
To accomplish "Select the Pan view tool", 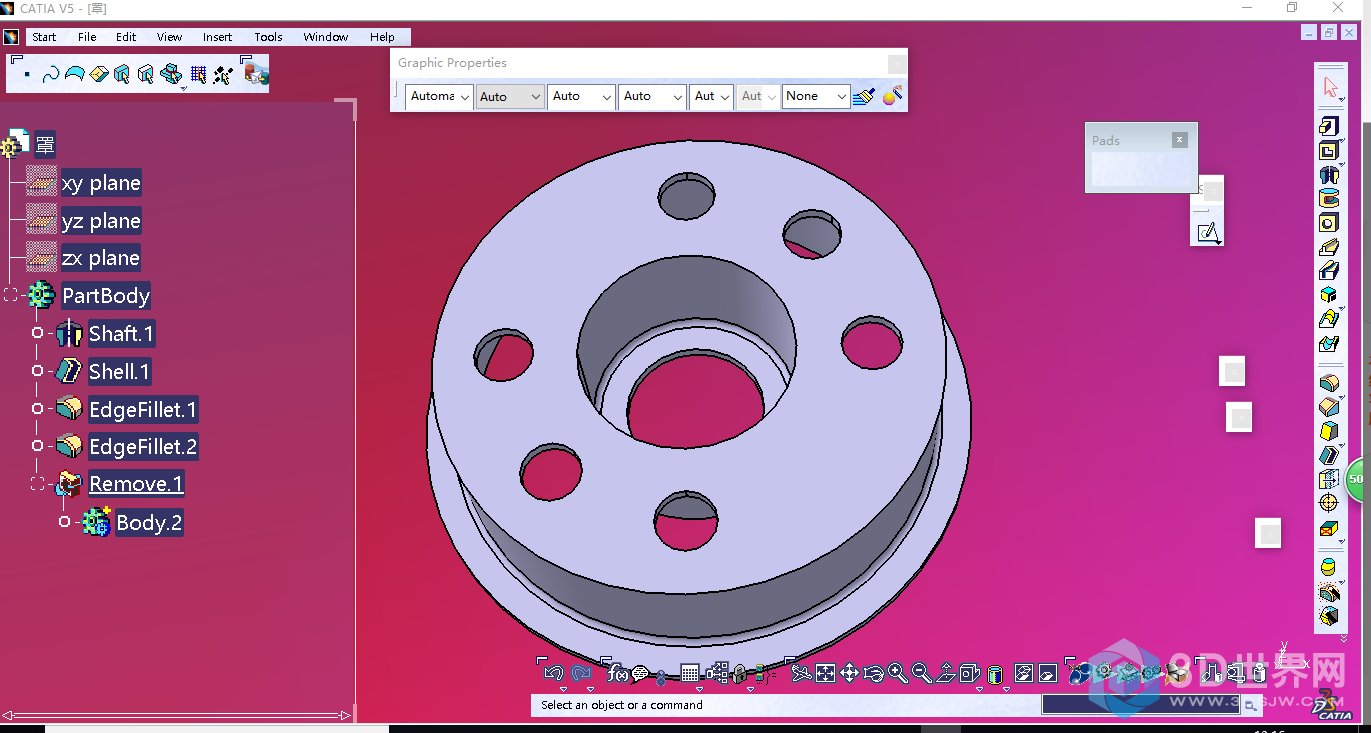I will click(x=849, y=673).
